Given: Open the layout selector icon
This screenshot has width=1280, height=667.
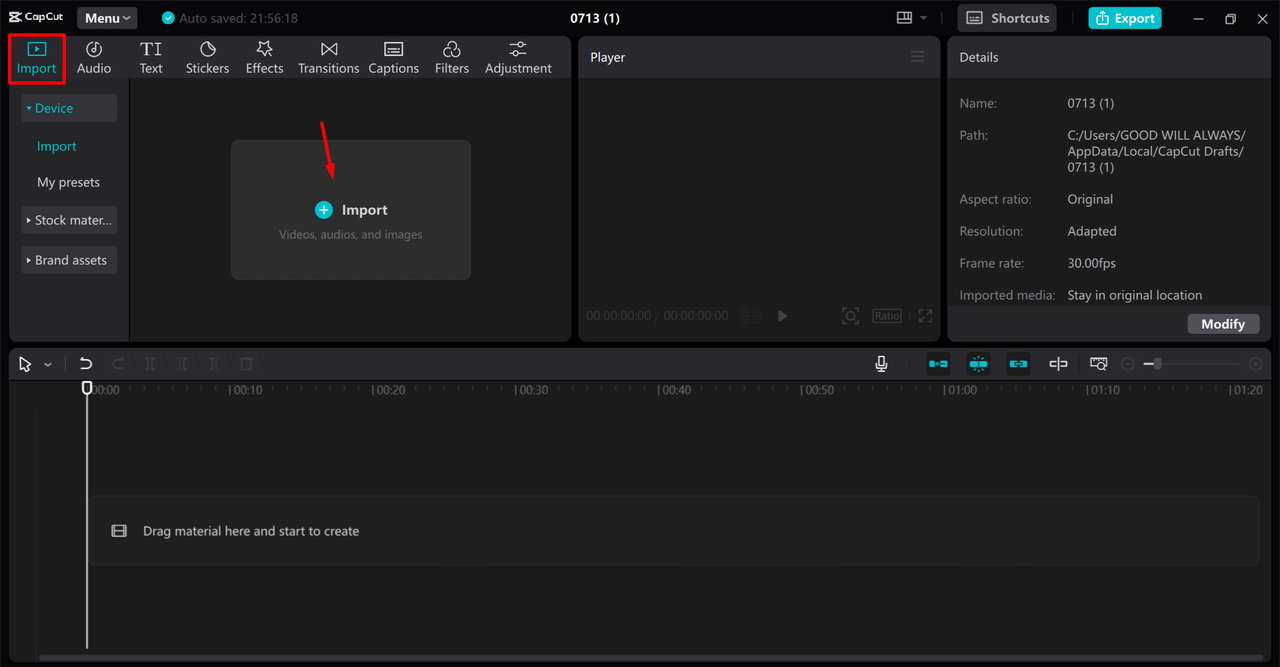Looking at the screenshot, I should 905,18.
